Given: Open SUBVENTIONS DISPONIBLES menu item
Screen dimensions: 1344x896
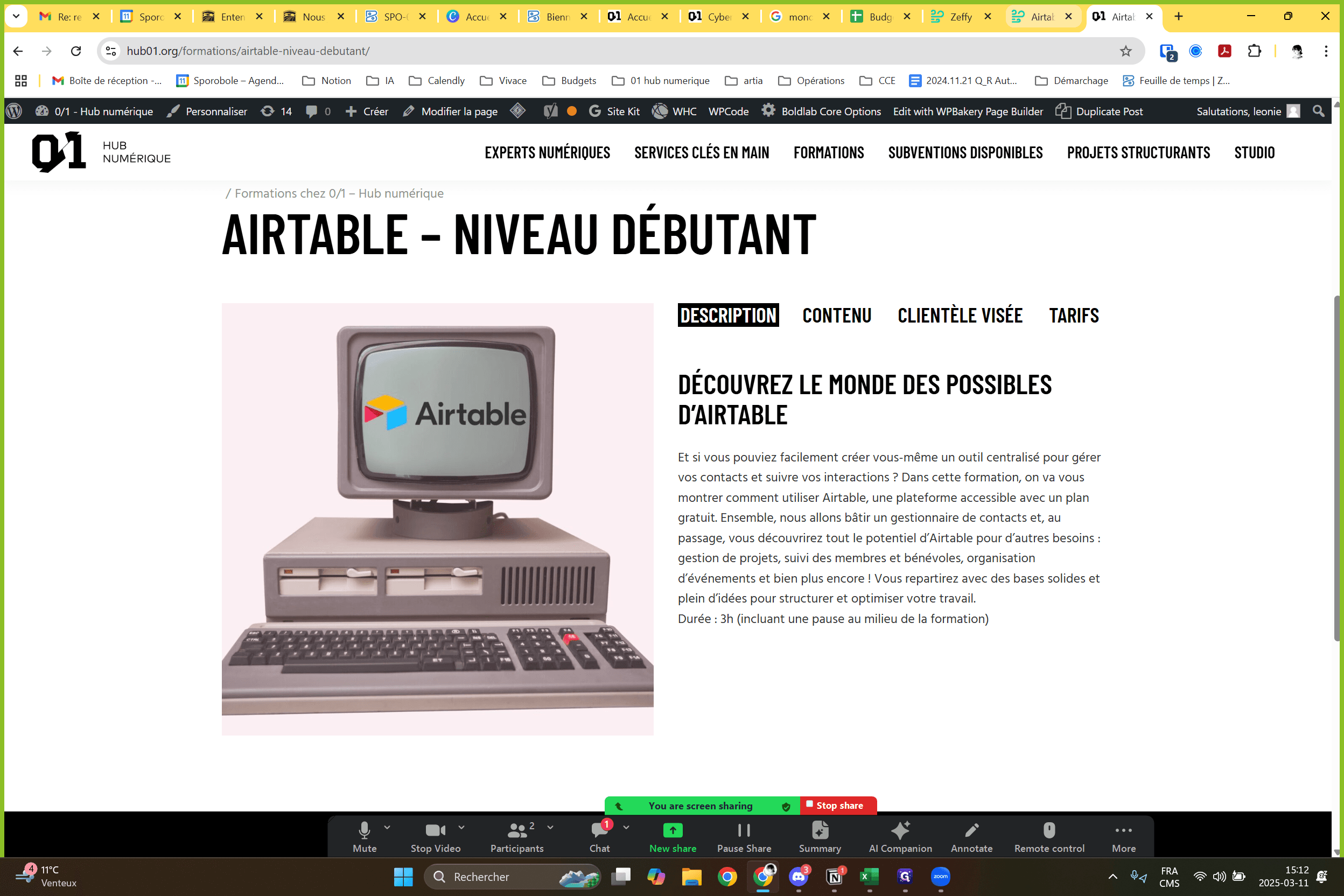Looking at the screenshot, I should point(965,152).
